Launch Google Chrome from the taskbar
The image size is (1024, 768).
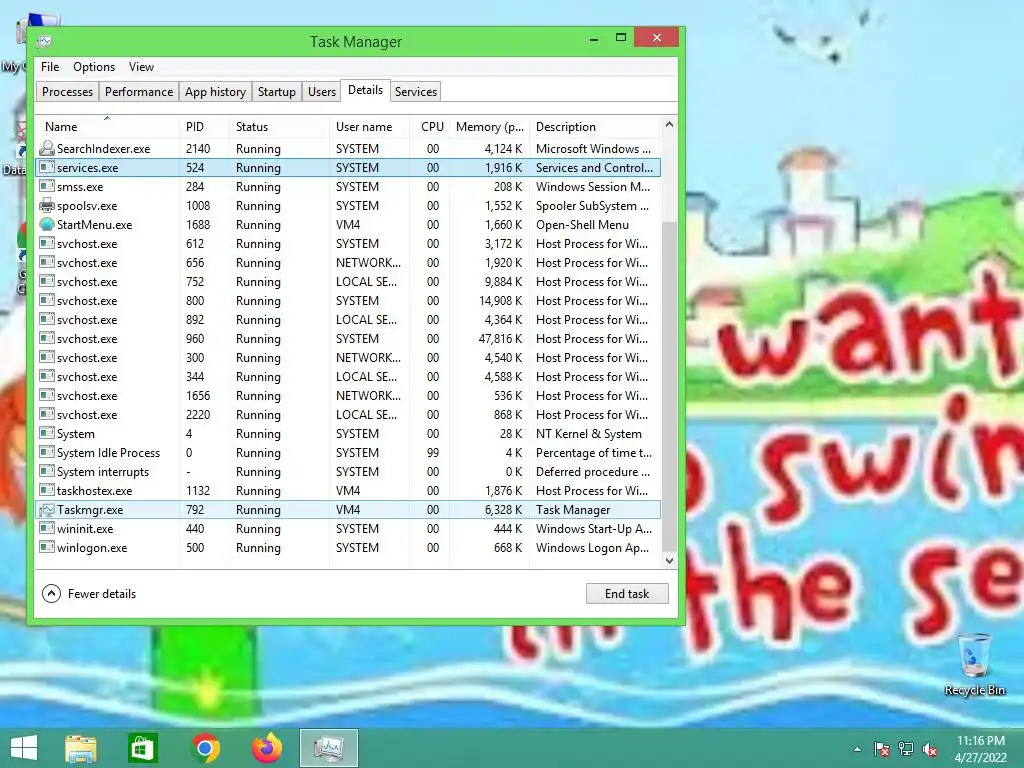click(x=205, y=748)
